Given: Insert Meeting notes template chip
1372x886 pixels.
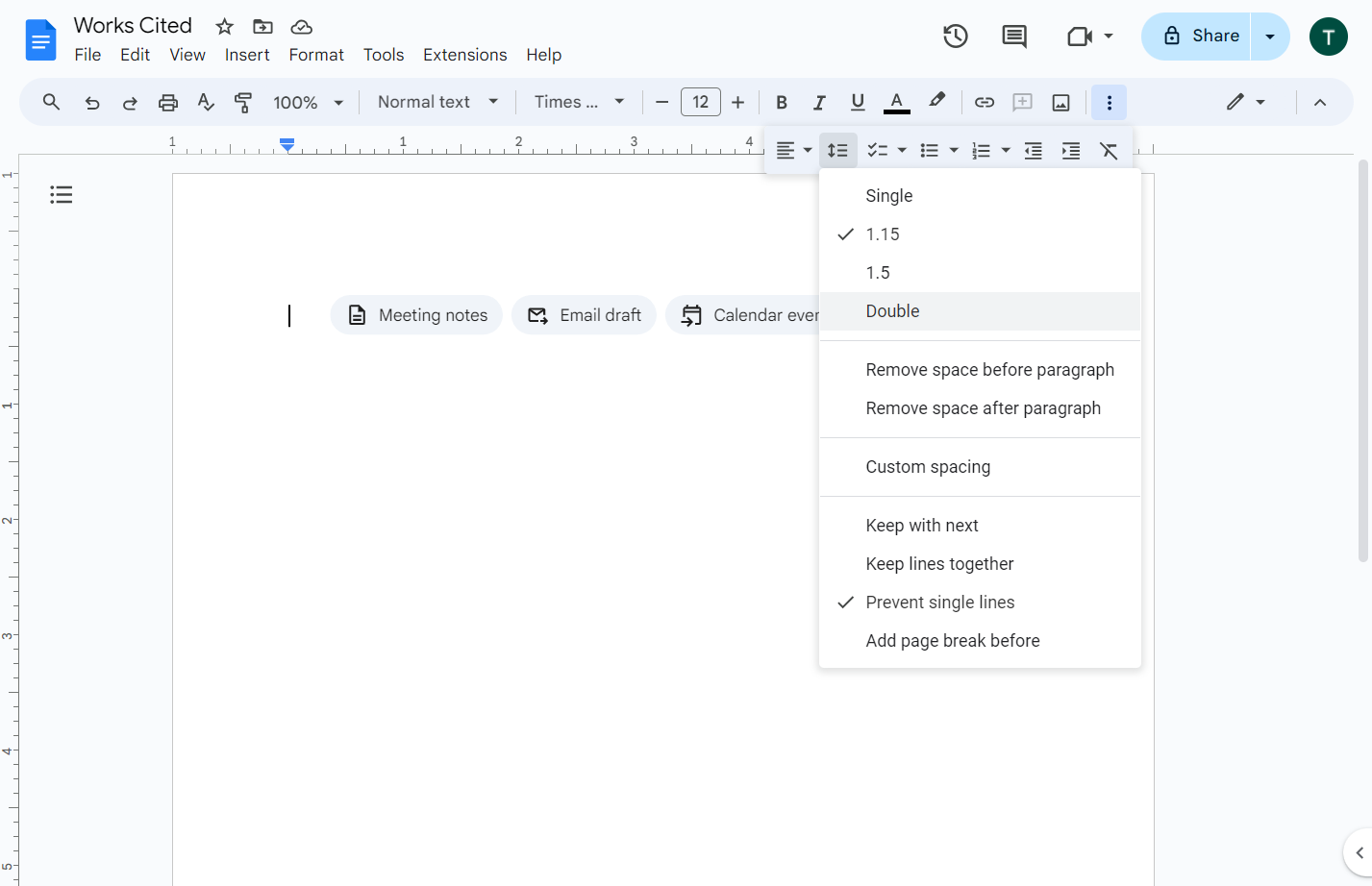Looking at the screenshot, I should [x=416, y=315].
